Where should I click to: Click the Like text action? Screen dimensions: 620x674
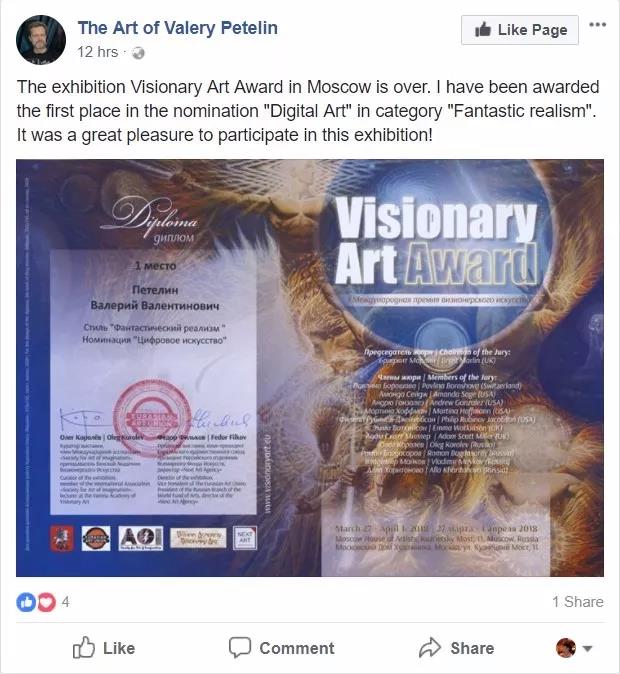(x=119, y=648)
